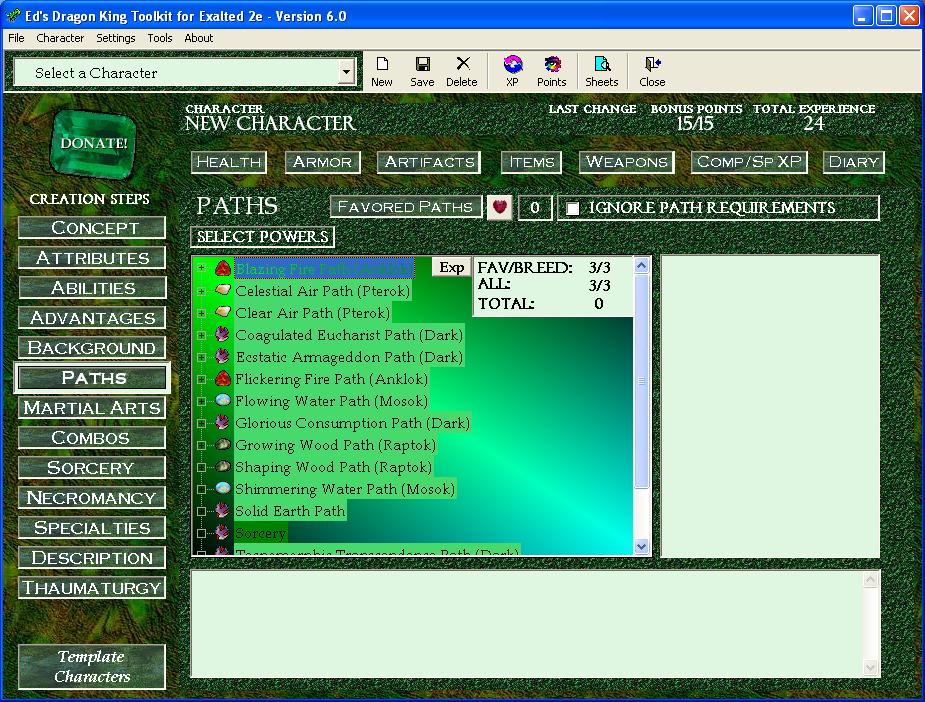Click the red gem next to Favored Paths
This screenshot has width=925, height=702.
pyautogui.click(x=500, y=207)
